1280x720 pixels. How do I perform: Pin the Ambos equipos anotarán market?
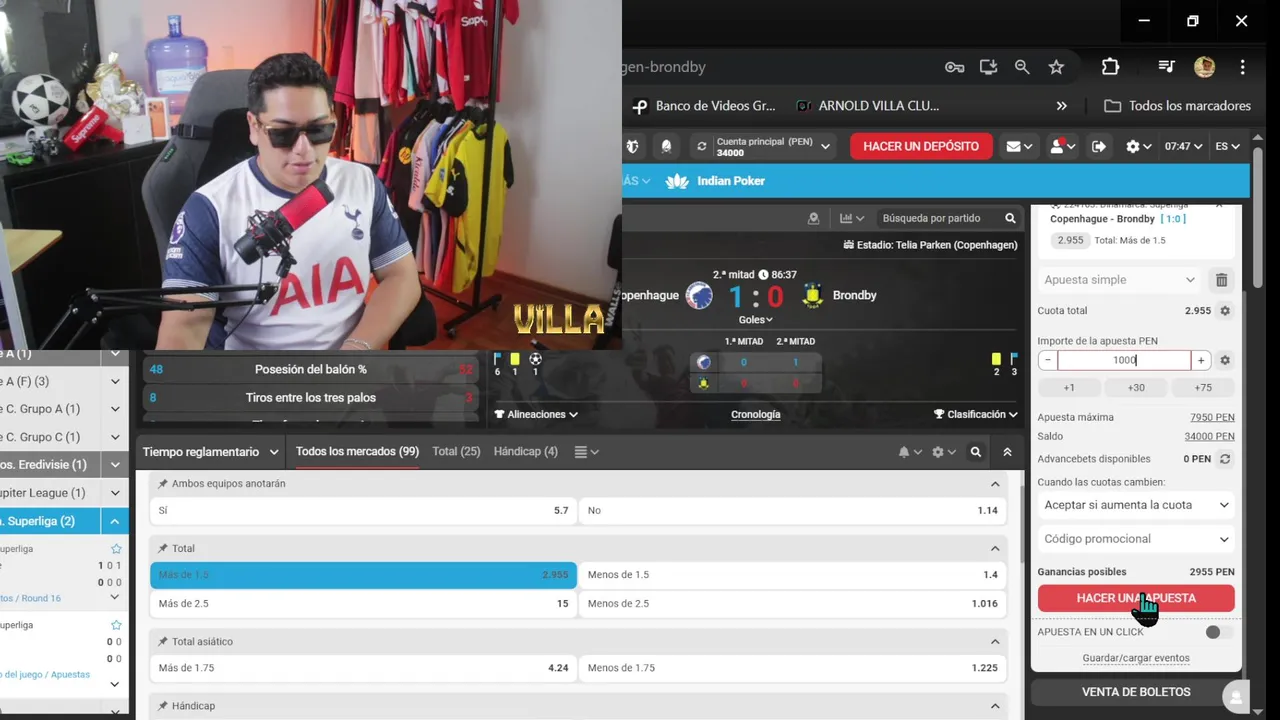pos(163,484)
